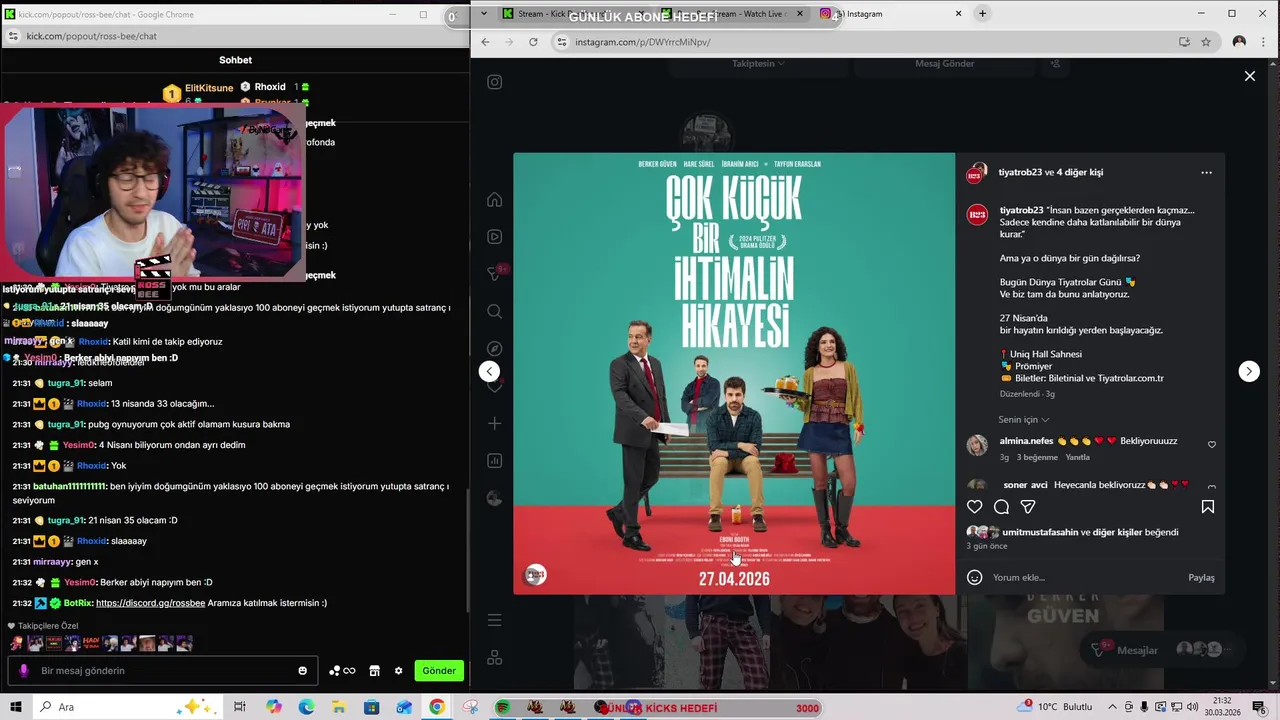Open Instagram Home in sidebar
Image resolution: width=1280 pixels, height=720 pixels.
494,200
